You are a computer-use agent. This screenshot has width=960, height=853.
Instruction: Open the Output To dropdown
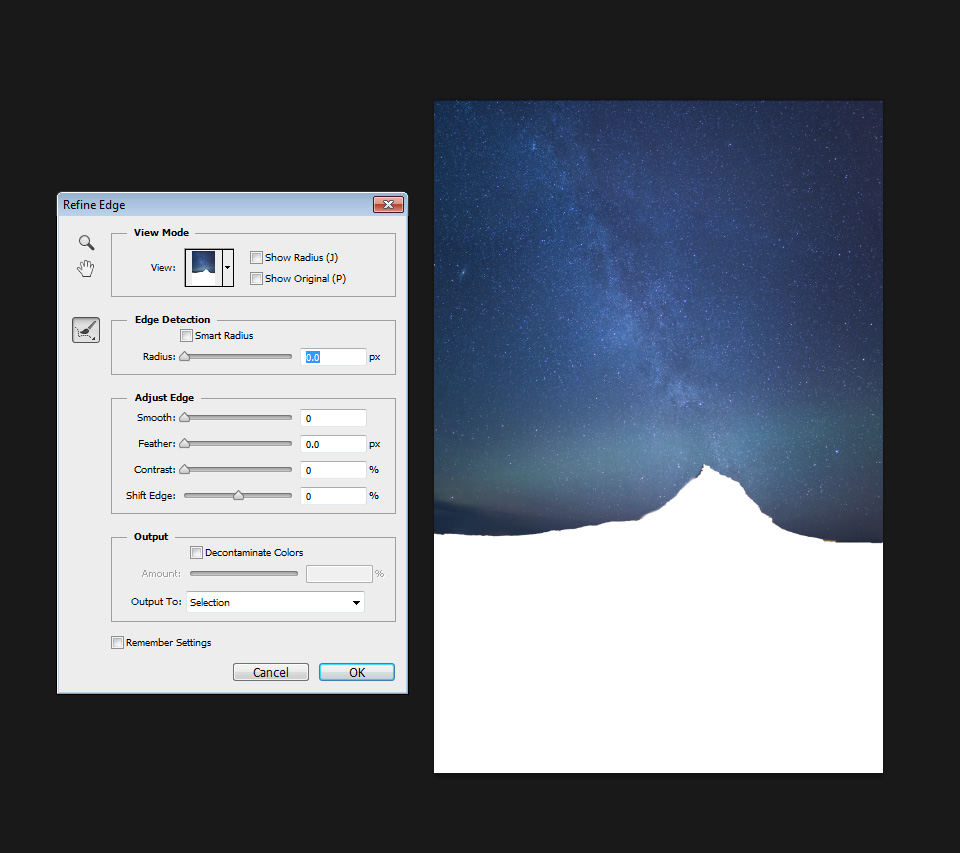[x=275, y=602]
